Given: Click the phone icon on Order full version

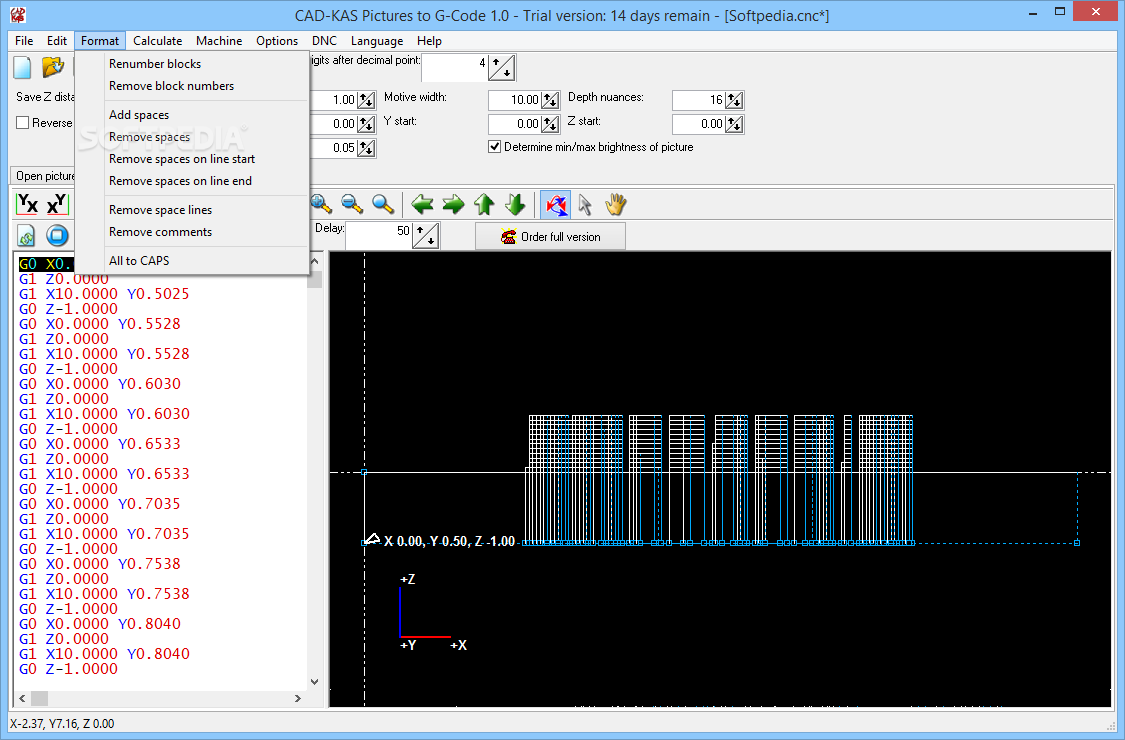Looking at the screenshot, I should (x=508, y=236).
